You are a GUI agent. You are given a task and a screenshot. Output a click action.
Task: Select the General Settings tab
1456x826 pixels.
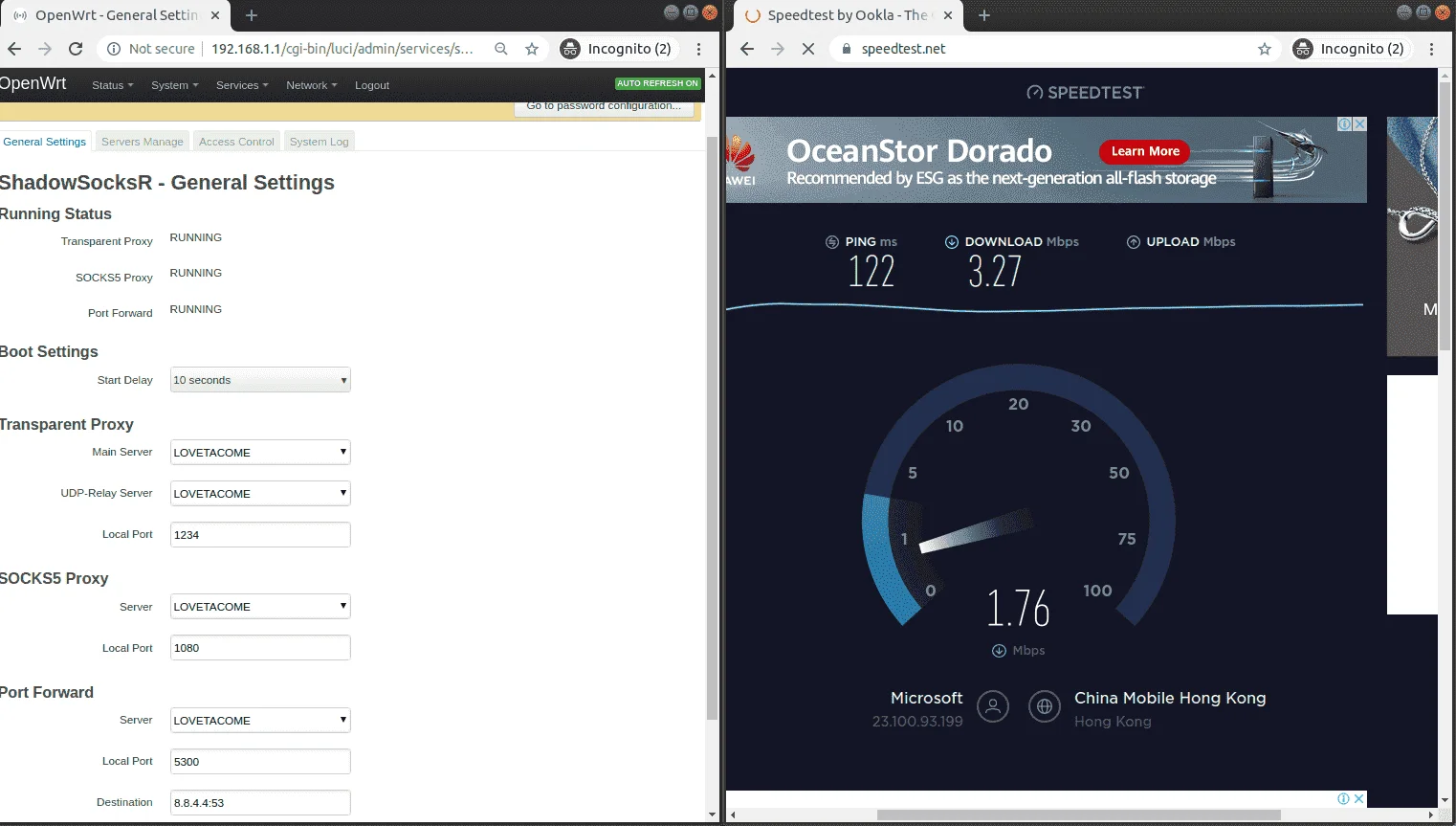click(x=44, y=142)
